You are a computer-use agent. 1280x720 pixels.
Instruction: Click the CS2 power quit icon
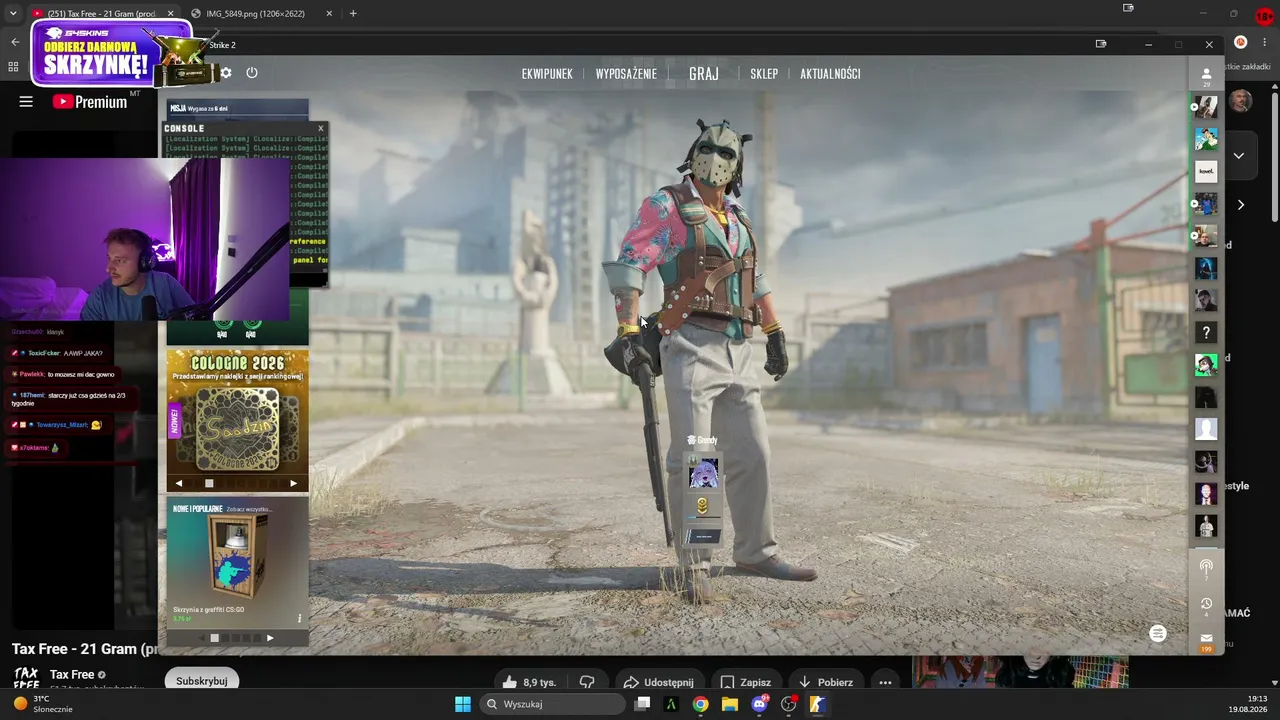(x=252, y=73)
